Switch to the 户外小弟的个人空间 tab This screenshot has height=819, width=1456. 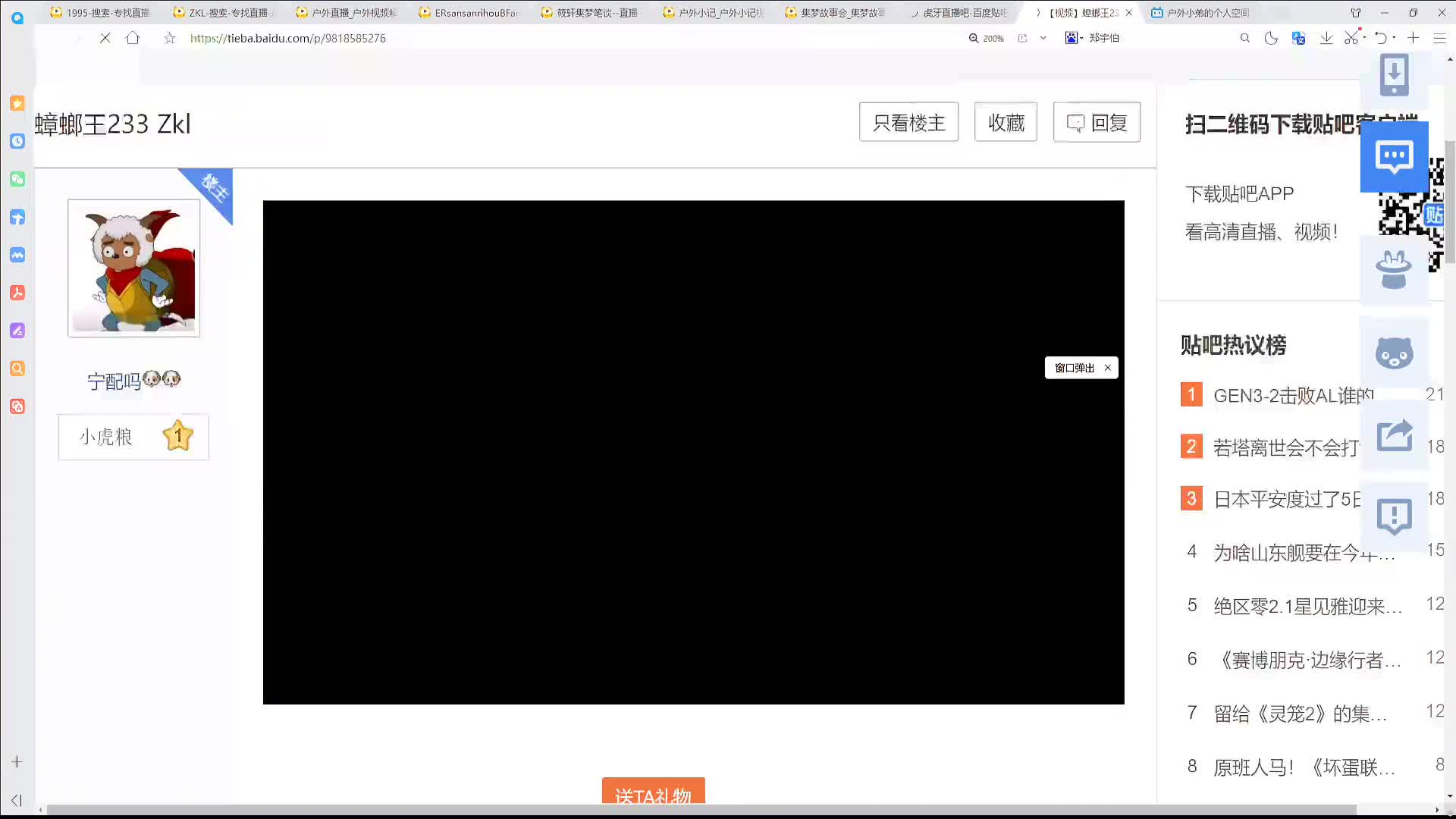(1200, 12)
